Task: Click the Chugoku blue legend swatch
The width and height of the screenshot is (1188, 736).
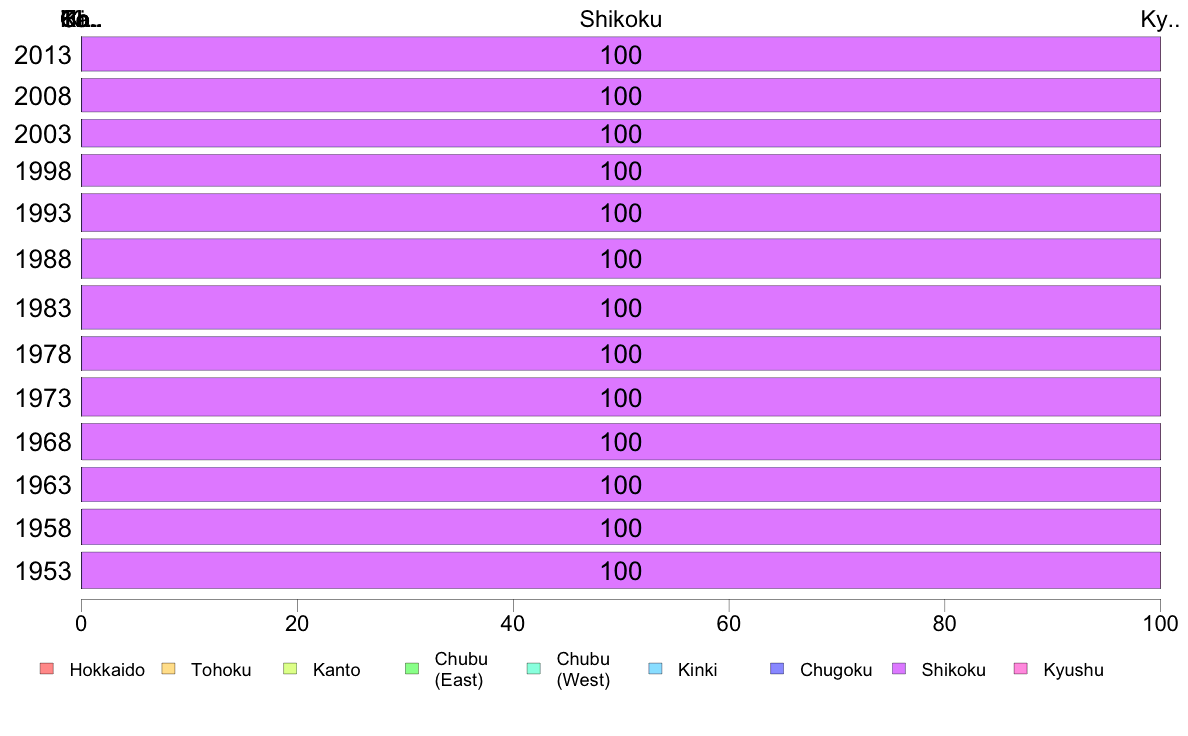Action: pos(777,669)
